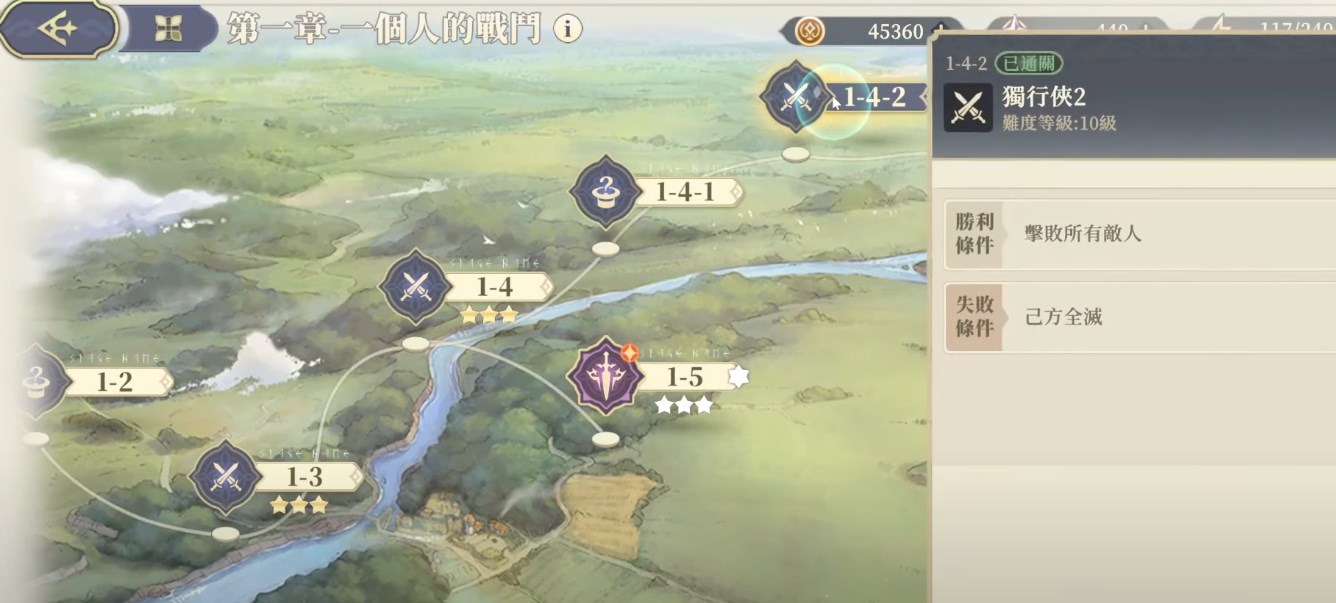Click the gold coin currency icon
This screenshot has width=1336, height=603.
pyautogui.click(x=809, y=31)
